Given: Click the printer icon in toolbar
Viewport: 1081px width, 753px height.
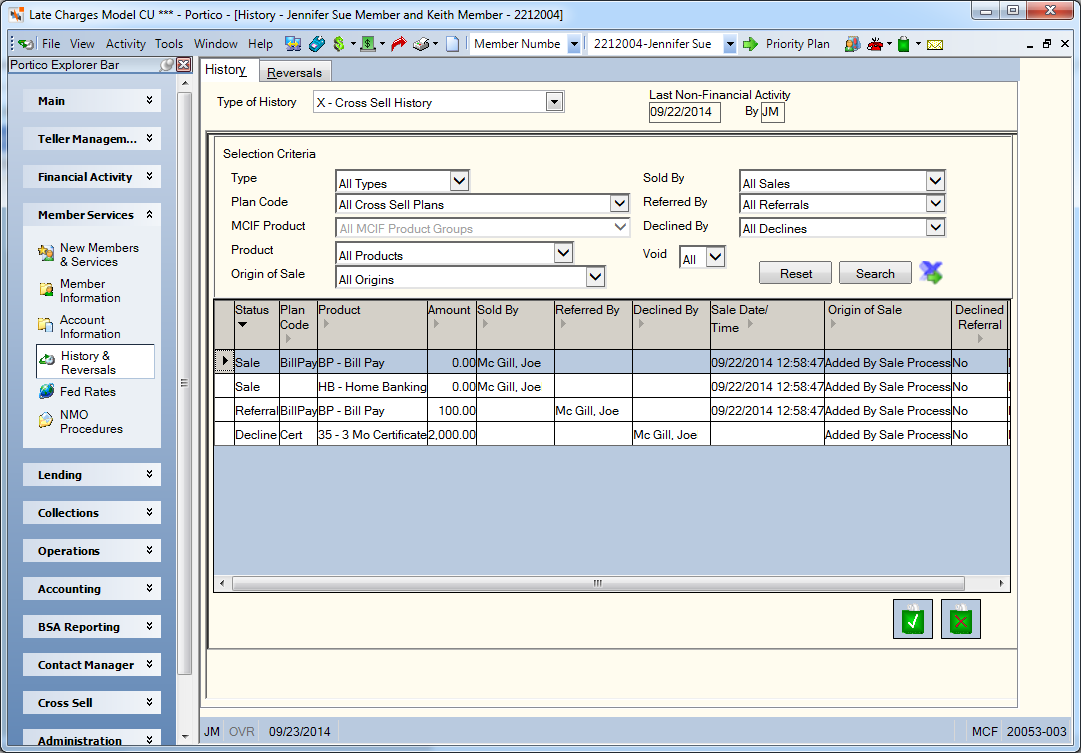Looking at the screenshot, I should [421, 44].
